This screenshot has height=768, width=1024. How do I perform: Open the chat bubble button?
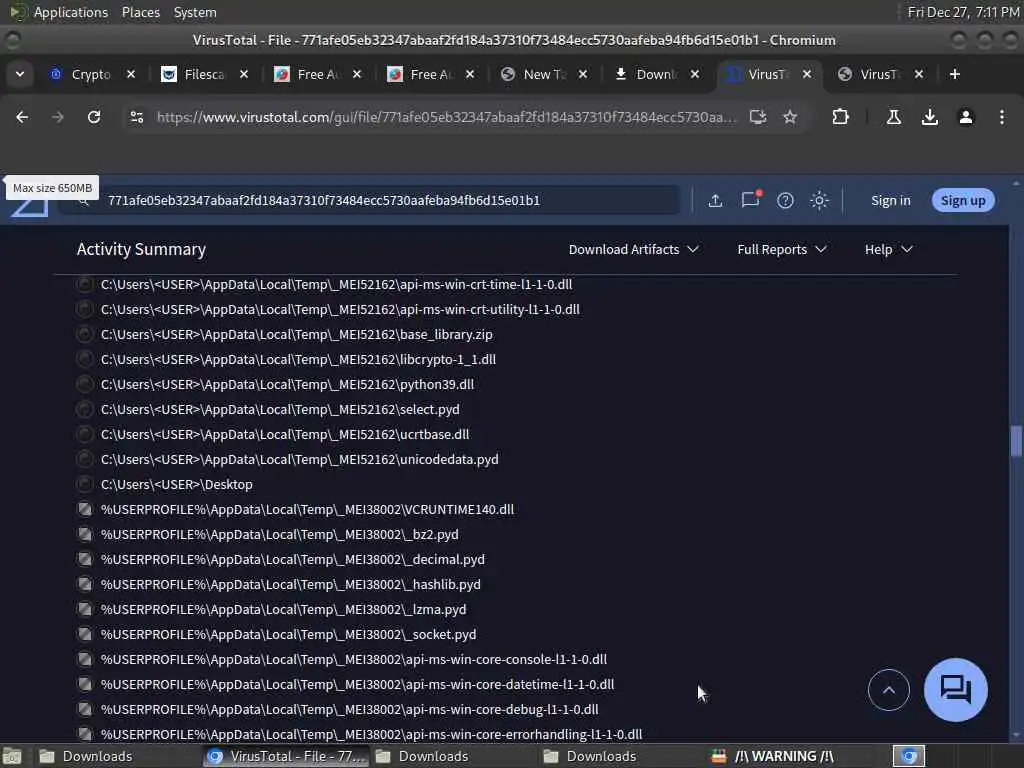pos(955,690)
